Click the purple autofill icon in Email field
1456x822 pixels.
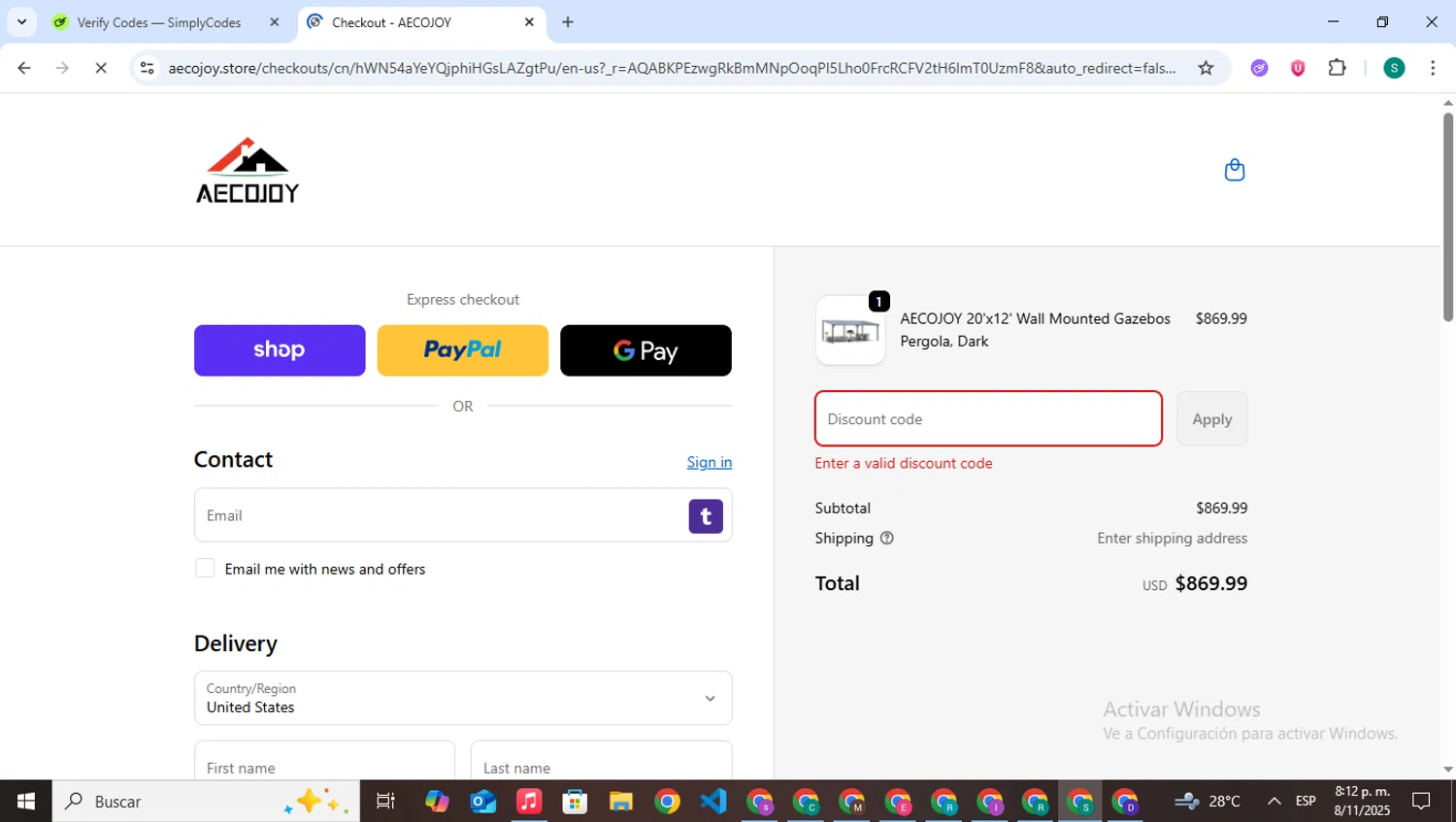(706, 516)
